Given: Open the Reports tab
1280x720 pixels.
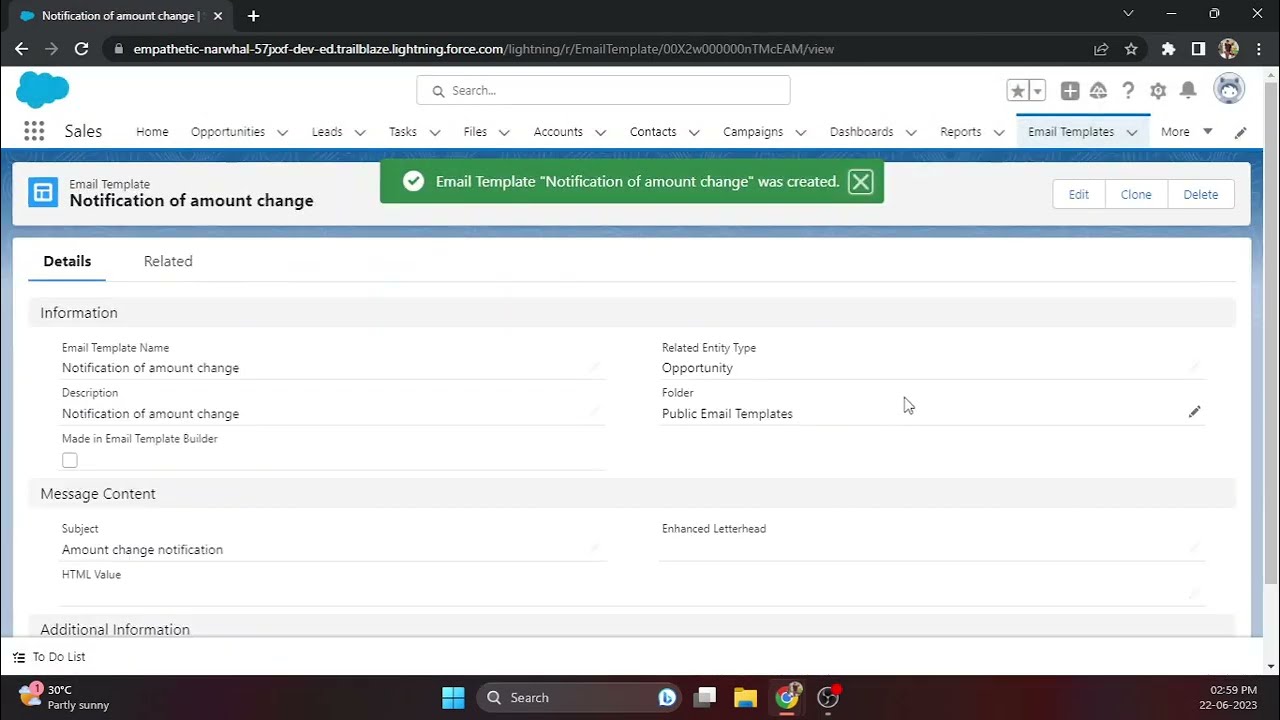Looking at the screenshot, I should [961, 132].
